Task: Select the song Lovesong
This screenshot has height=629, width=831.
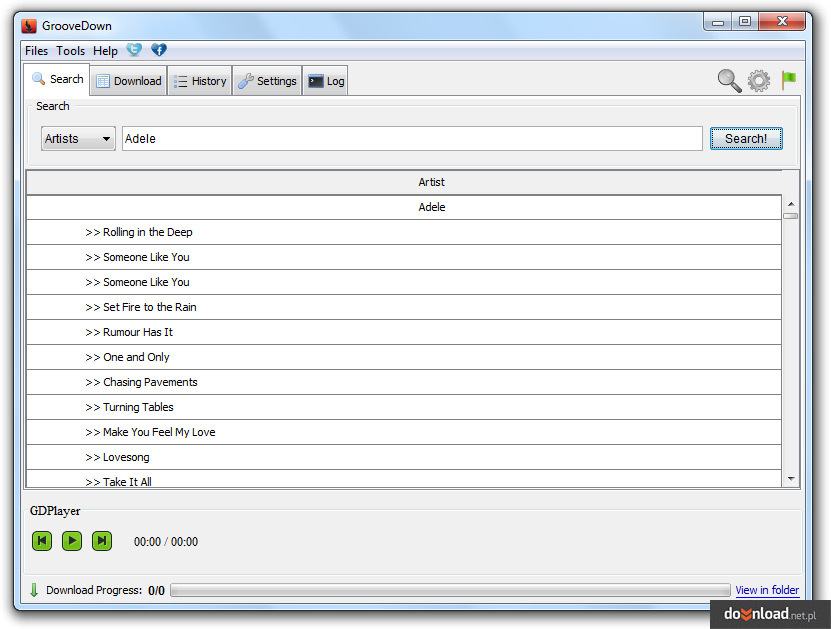Action: 404,457
